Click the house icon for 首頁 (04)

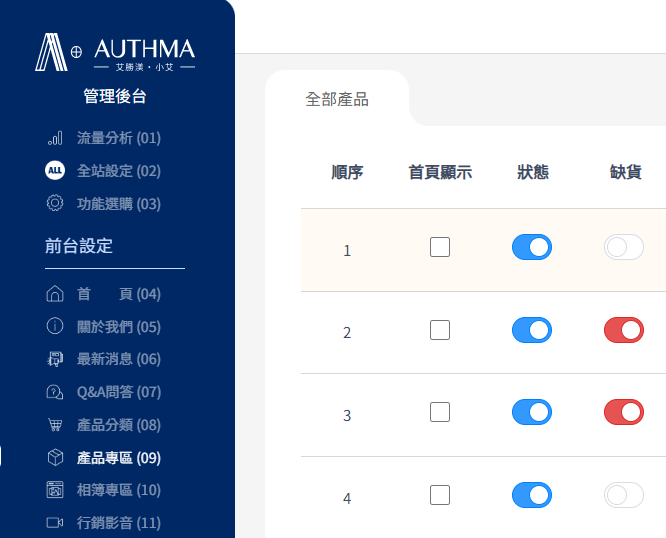pyautogui.click(x=55, y=293)
